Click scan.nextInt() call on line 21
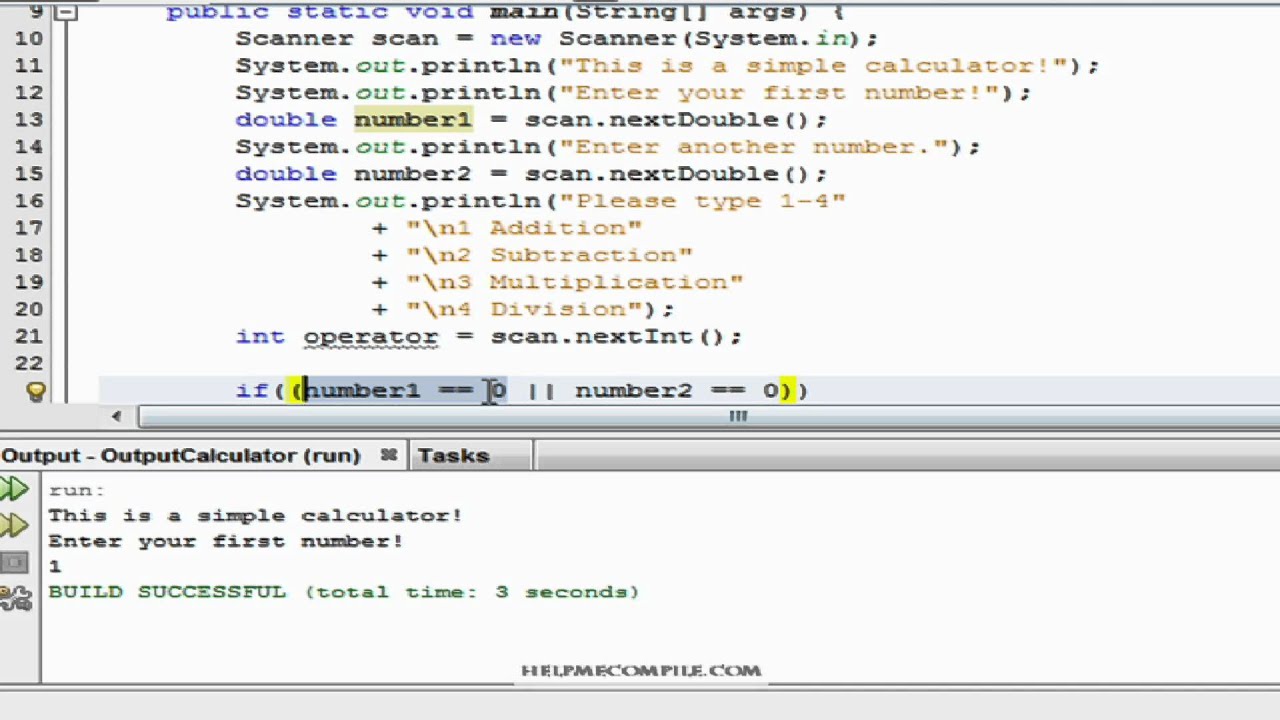This screenshot has height=720, width=1280. click(x=607, y=336)
